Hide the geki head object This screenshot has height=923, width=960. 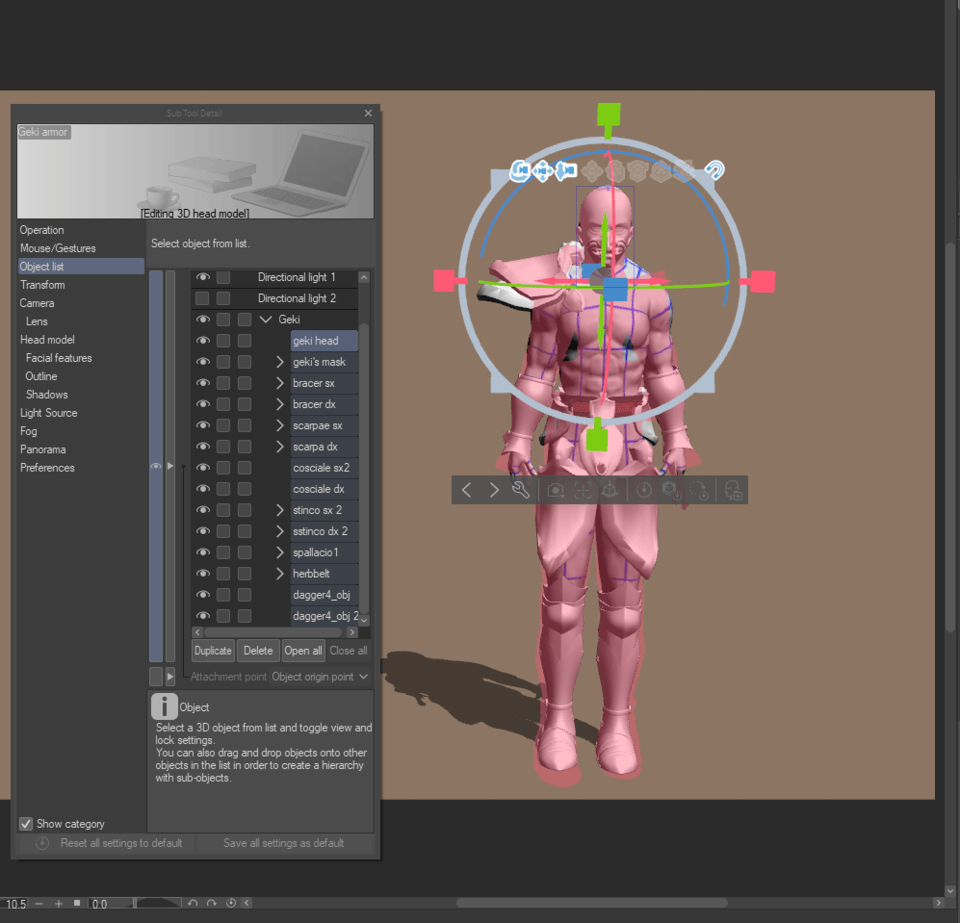pyautogui.click(x=203, y=340)
